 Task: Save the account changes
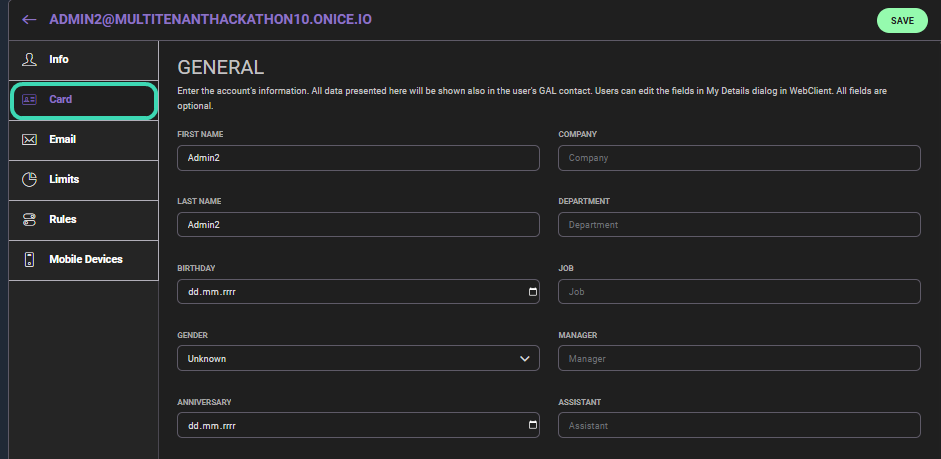902,21
